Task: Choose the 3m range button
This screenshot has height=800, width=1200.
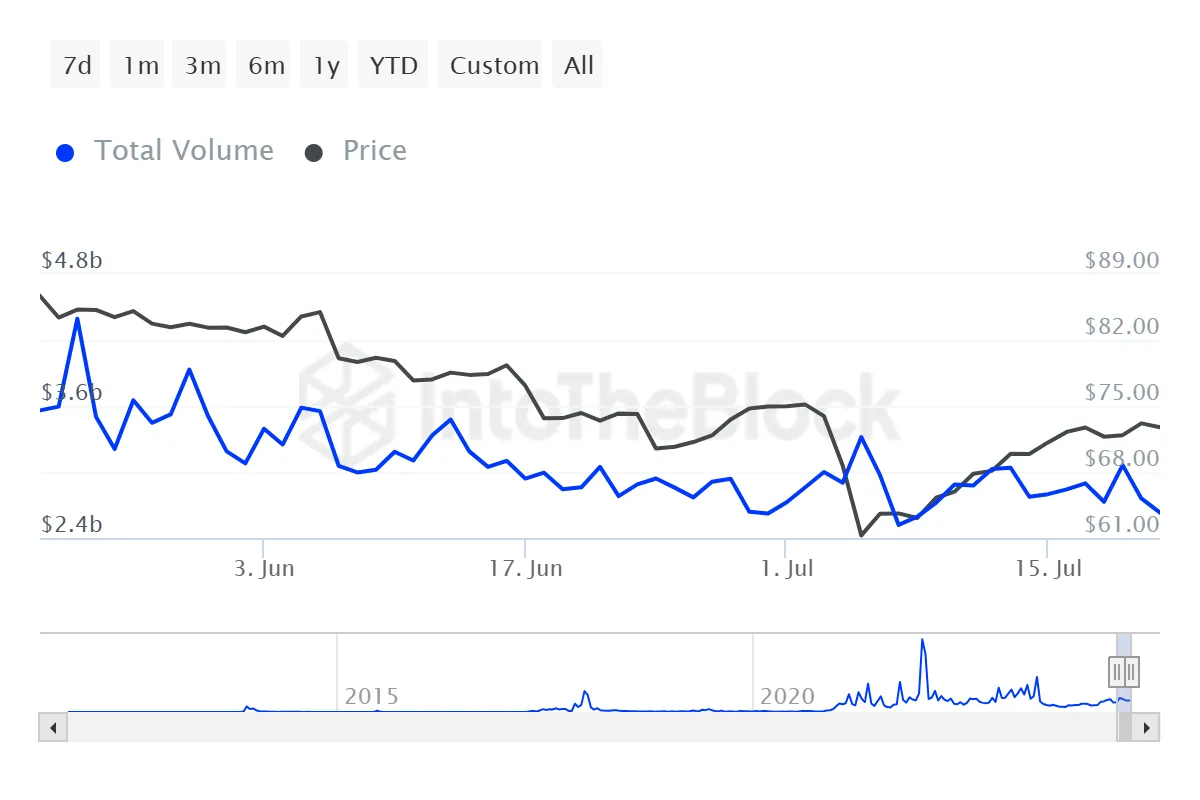Action: pyautogui.click(x=203, y=66)
